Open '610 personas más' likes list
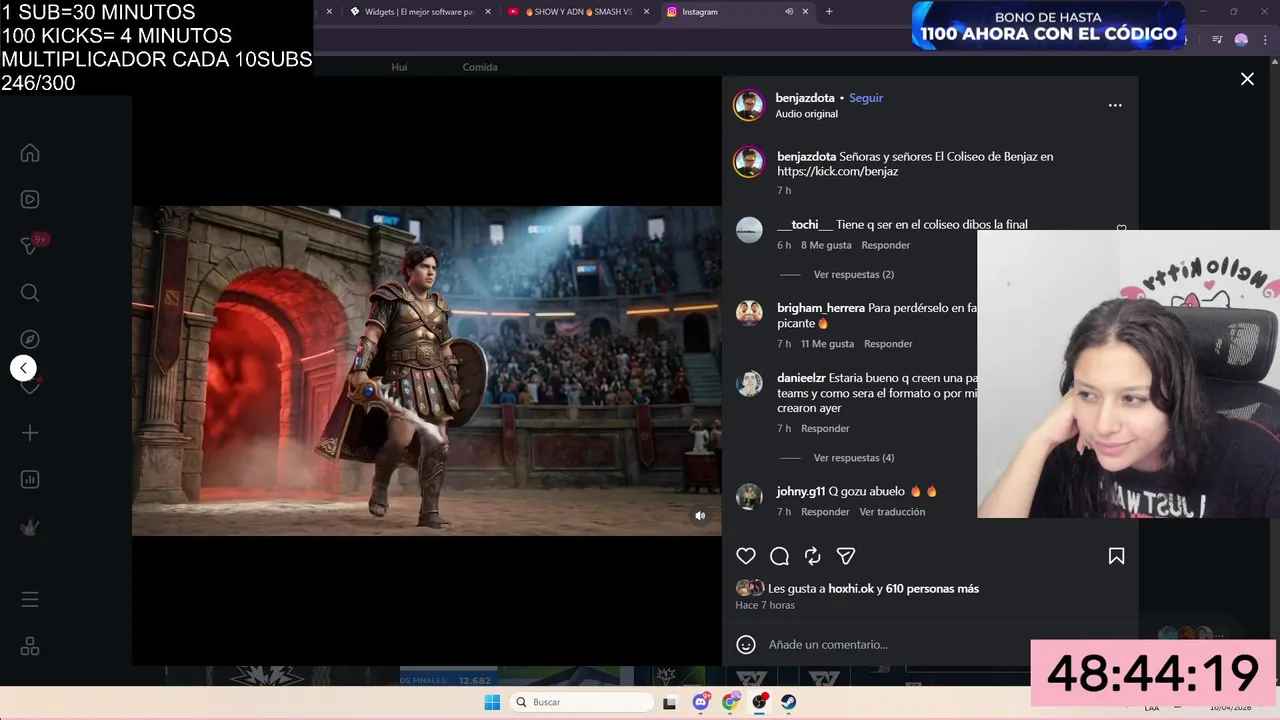Image resolution: width=1280 pixels, height=720 pixels. click(x=932, y=589)
